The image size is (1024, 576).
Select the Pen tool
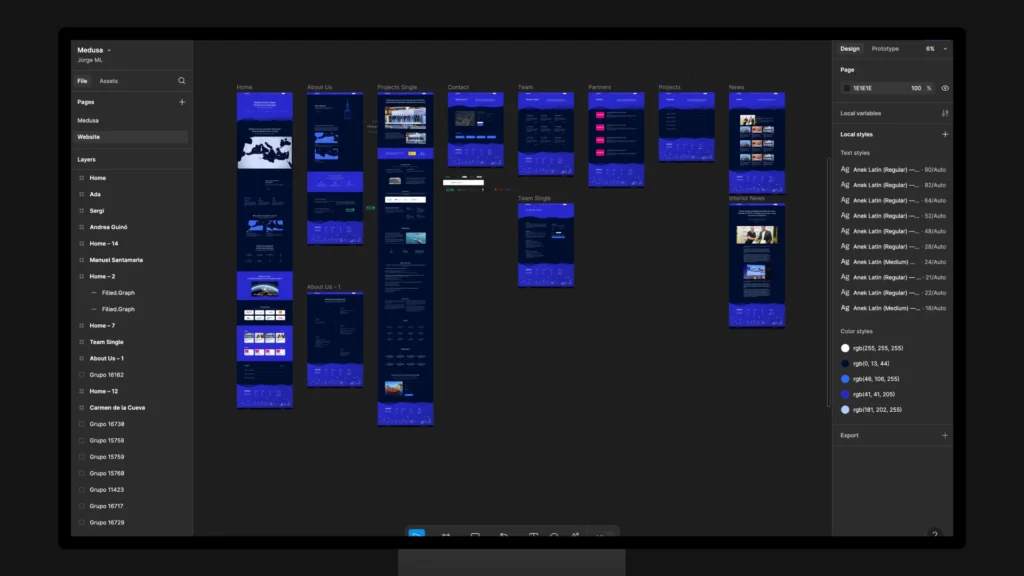pyautogui.click(x=503, y=536)
